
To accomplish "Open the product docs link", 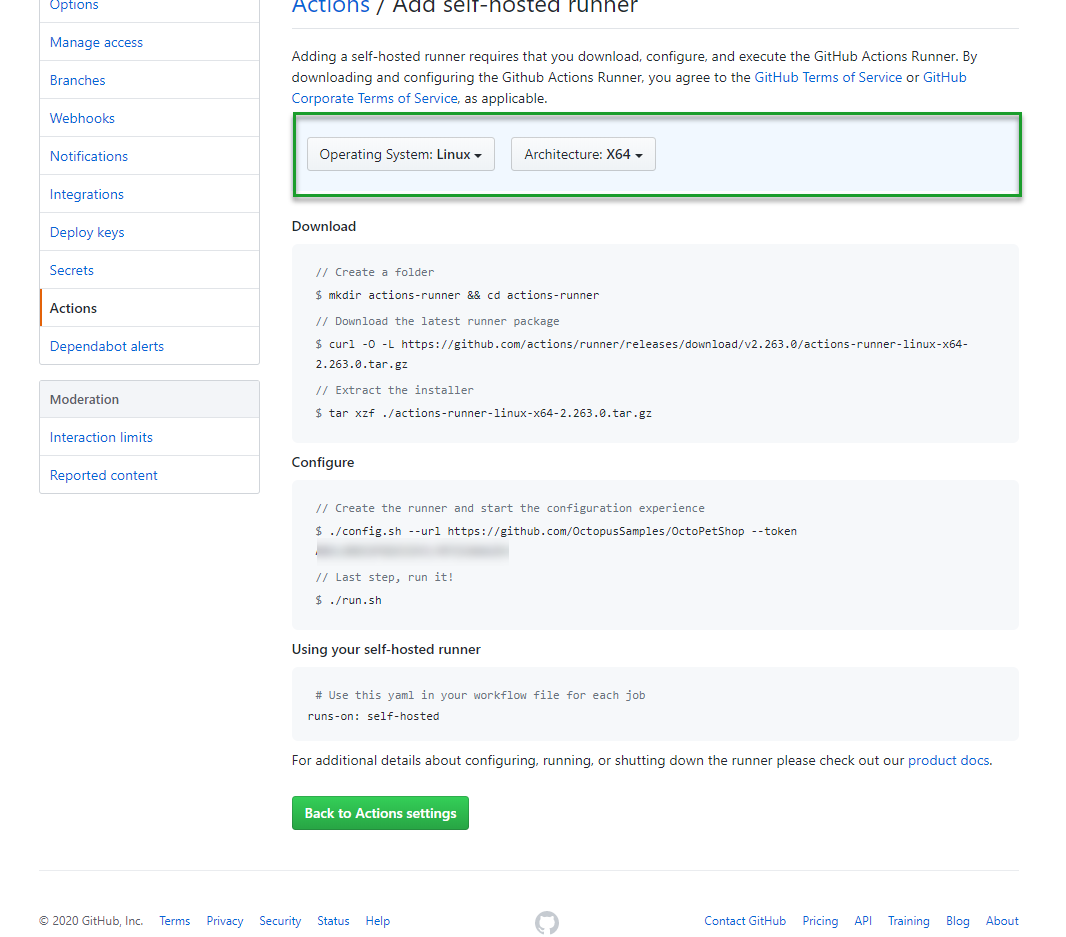I will pyautogui.click(x=948, y=760).
